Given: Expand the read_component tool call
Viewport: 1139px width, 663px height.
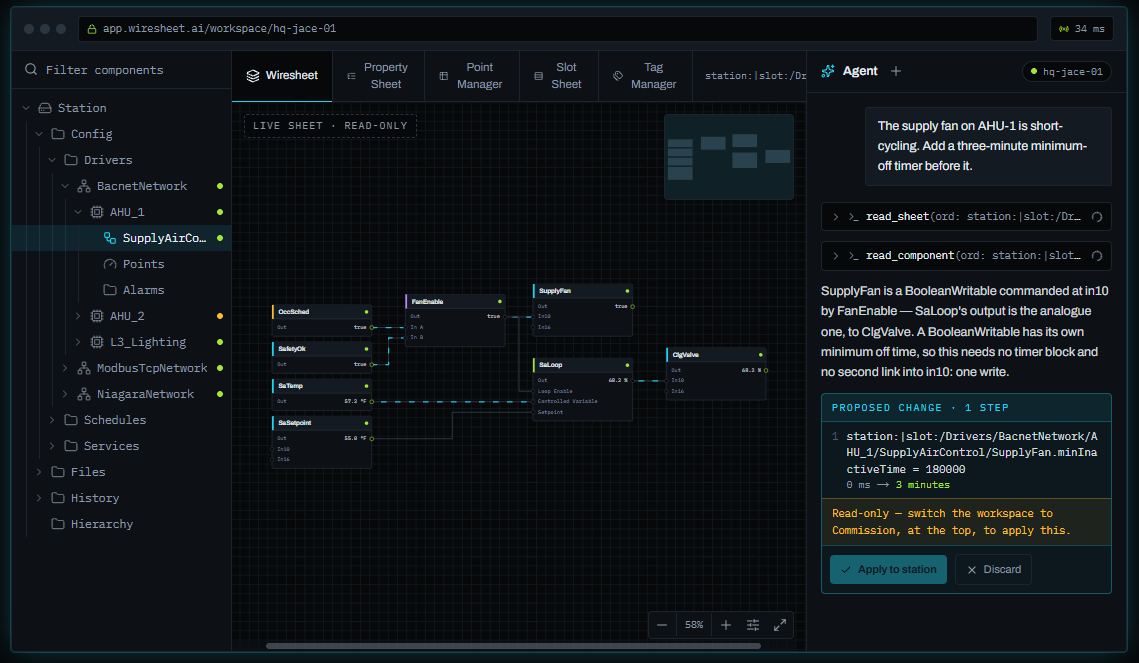Looking at the screenshot, I should tap(835, 256).
